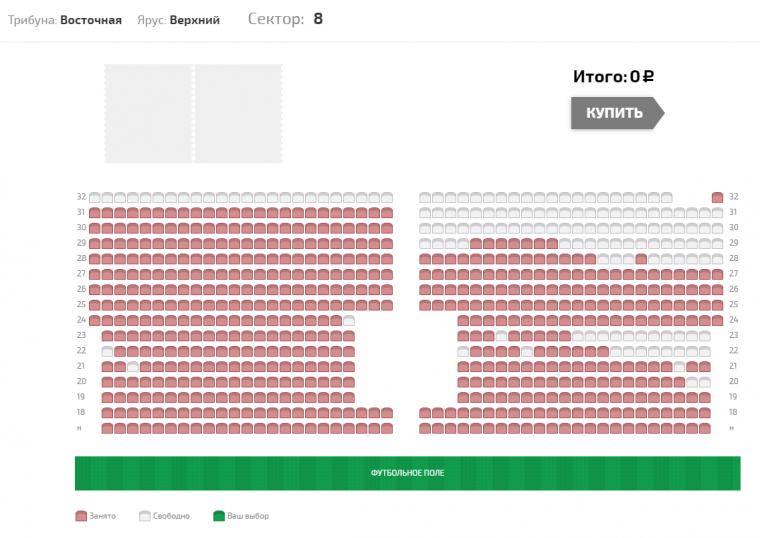
Task: Click the green Ваш выбор legend icon
Action: click(219, 516)
